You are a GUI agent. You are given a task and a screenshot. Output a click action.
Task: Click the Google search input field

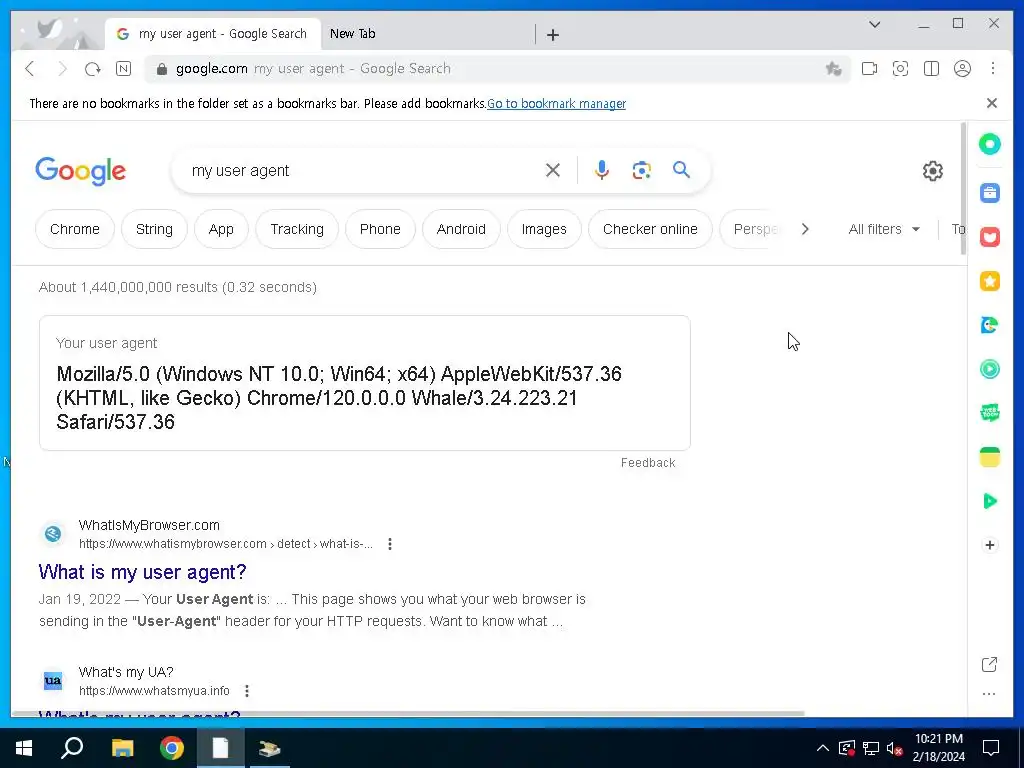pyautogui.click(x=359, y=170)
